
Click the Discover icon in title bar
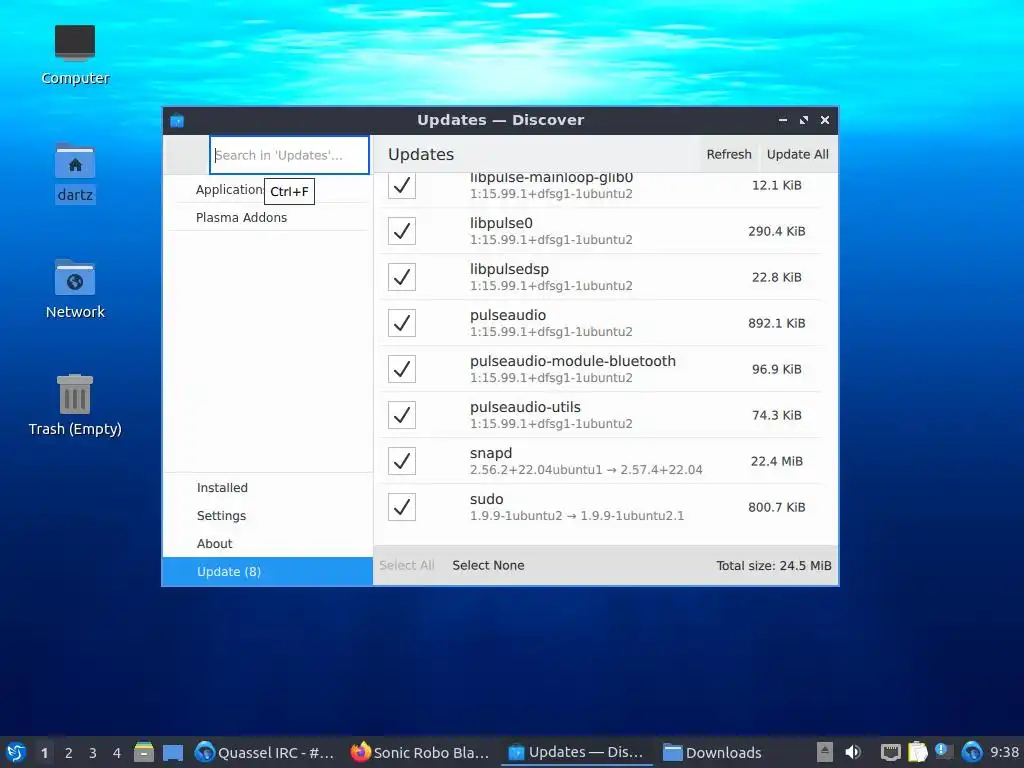coord(177,121)
